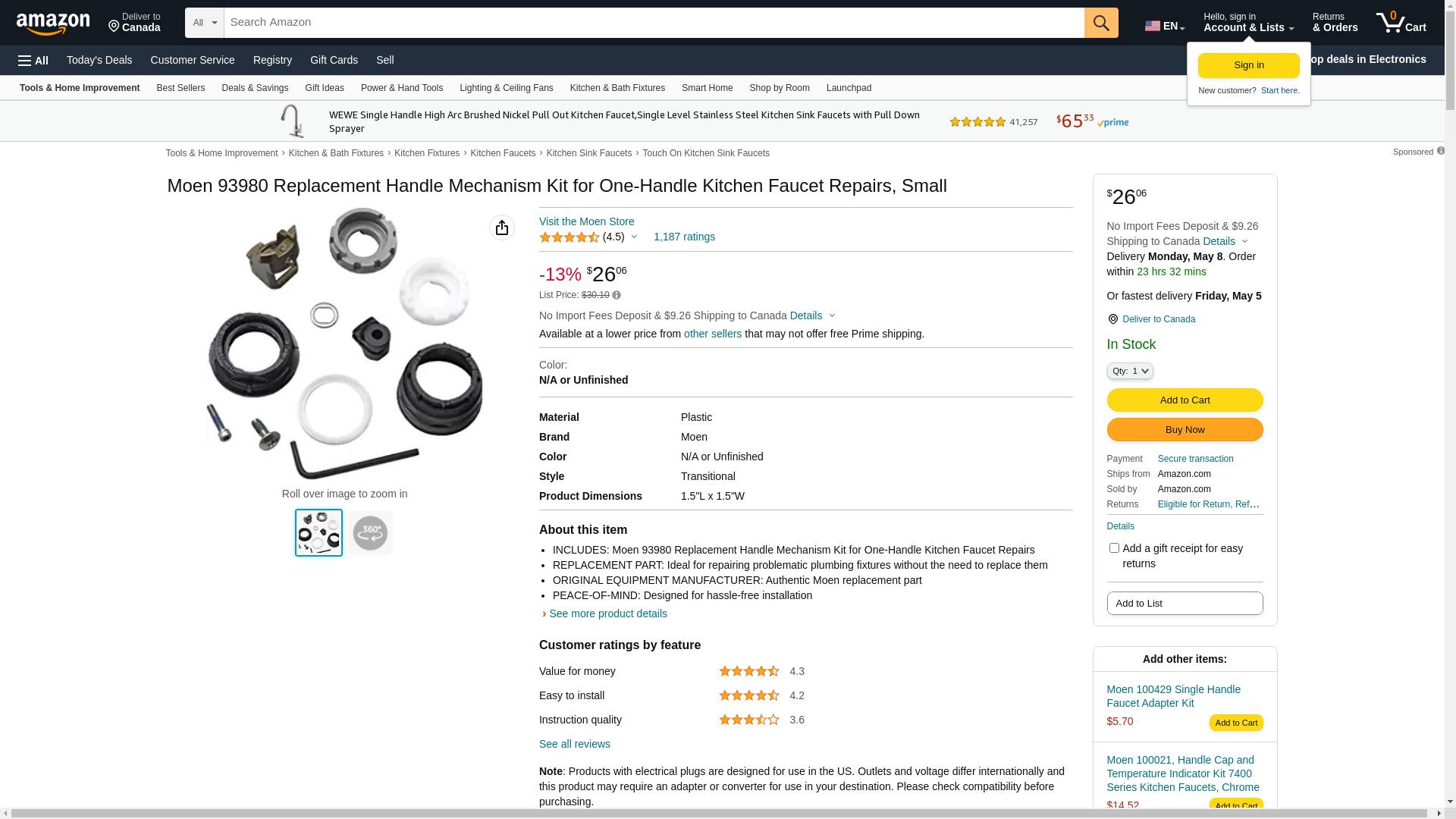Screen dimensions: 1456x819
Task: Expand the Add to List dropdown
Action: click(x=1185, y=604)
